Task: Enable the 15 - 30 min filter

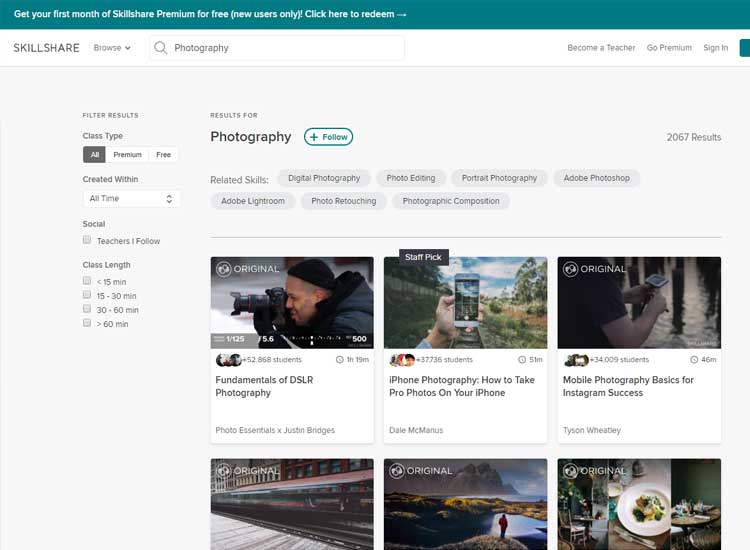Action: [x=87, y=294]
